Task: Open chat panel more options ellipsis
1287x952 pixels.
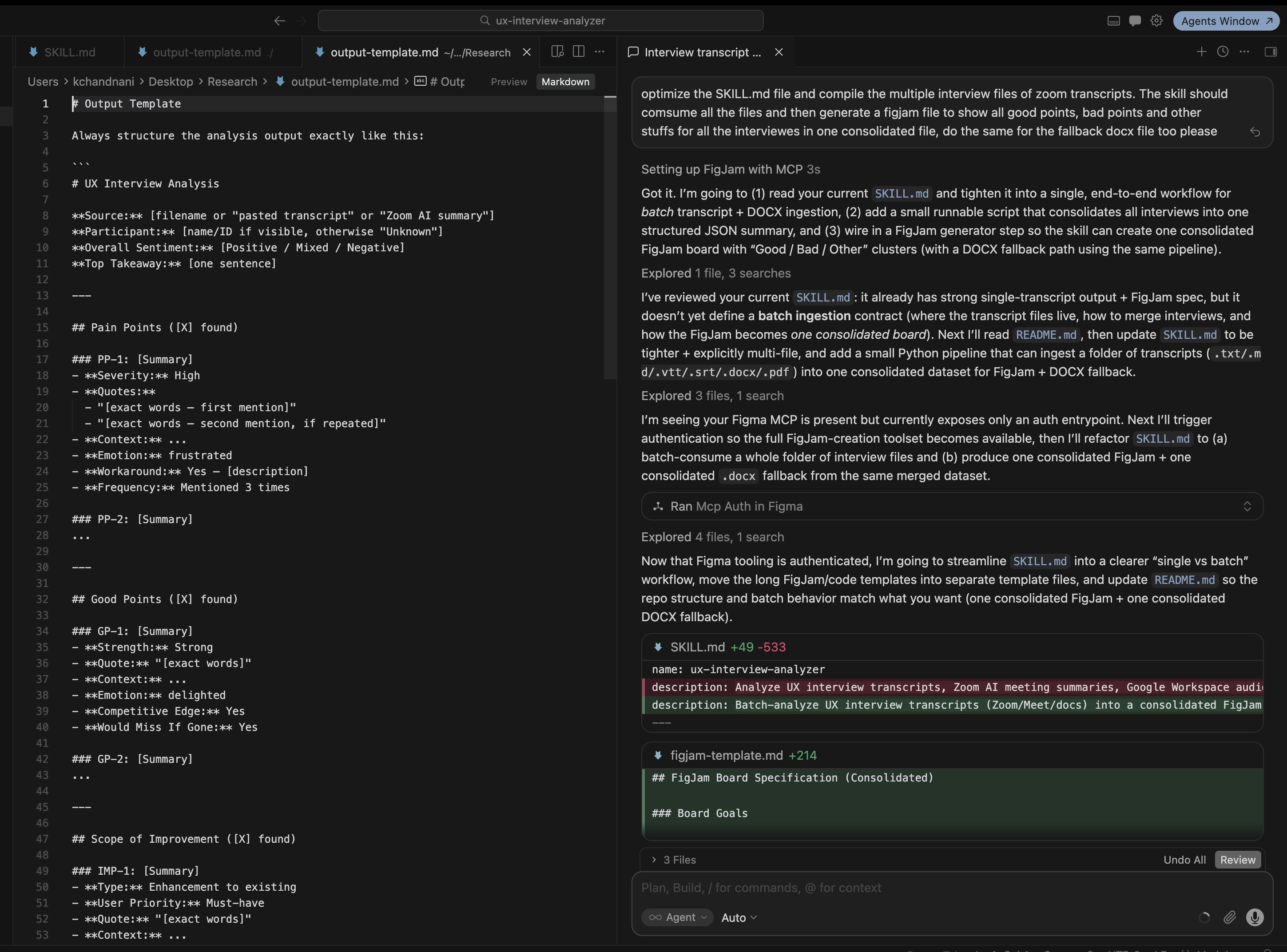Action: pos(1244,52)
